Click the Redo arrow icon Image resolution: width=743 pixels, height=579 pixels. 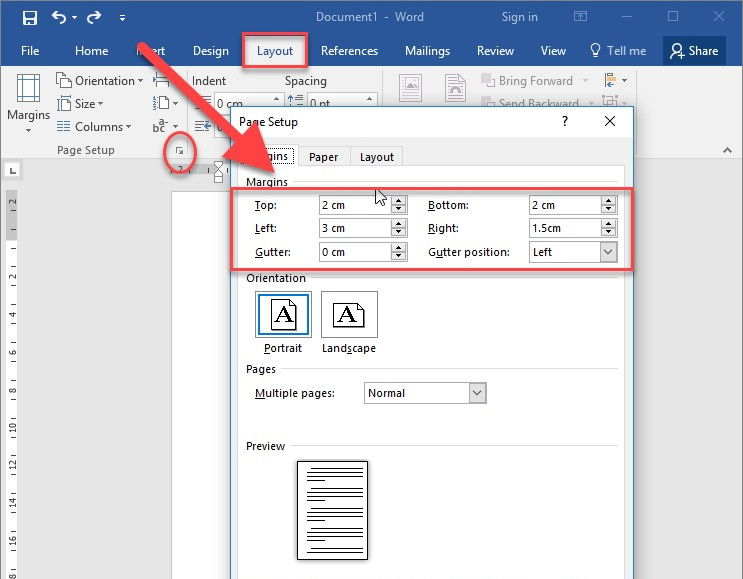tap(94, 17)
